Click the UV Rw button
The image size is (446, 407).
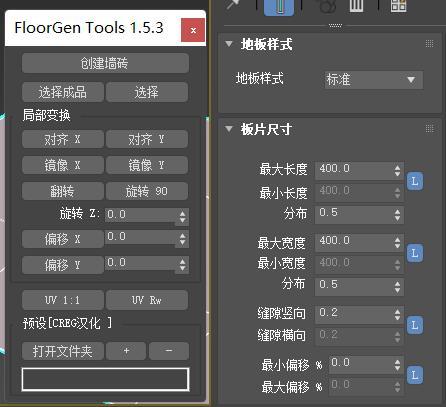point(147,300)
